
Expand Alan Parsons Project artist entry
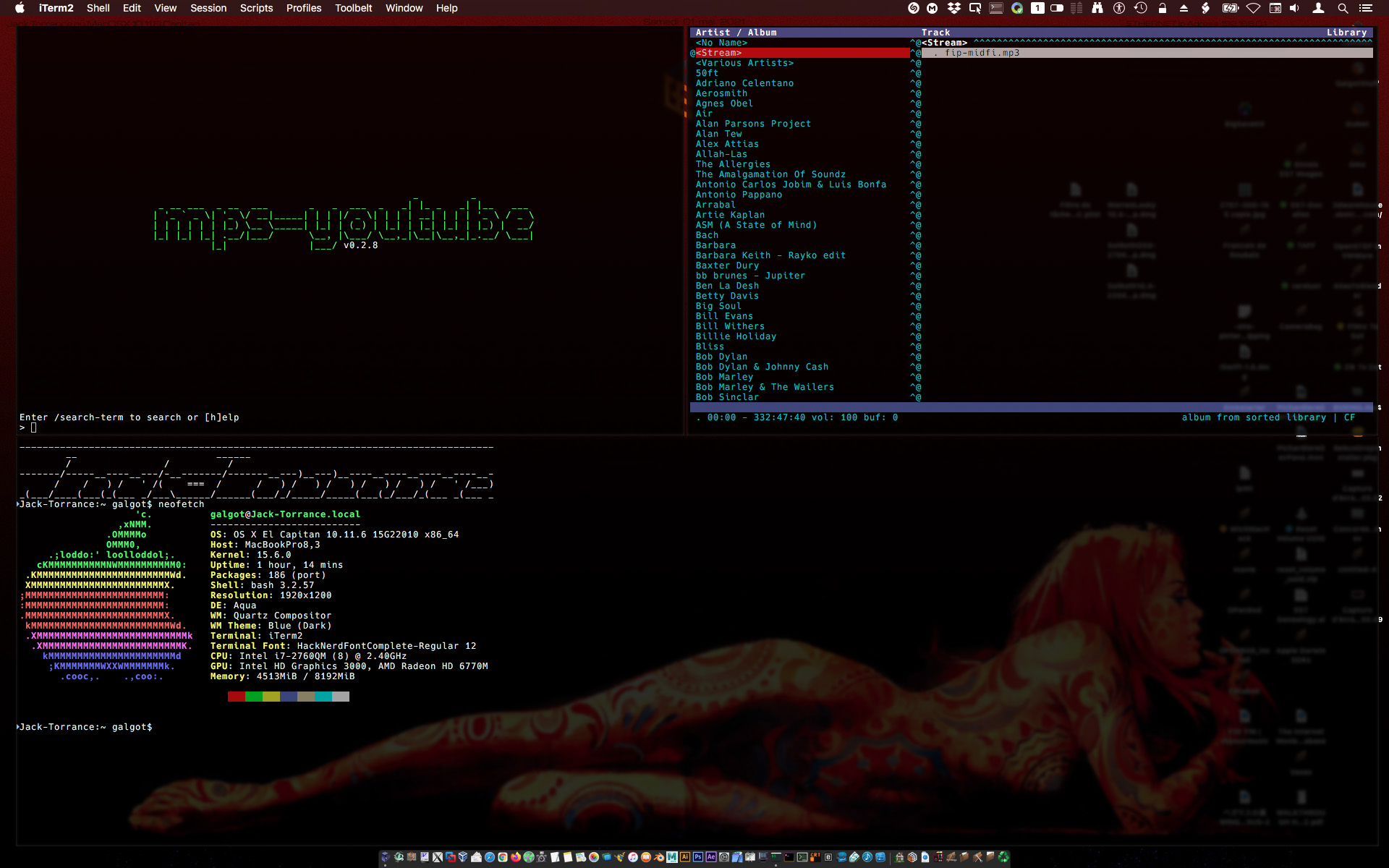coord(753,124)
